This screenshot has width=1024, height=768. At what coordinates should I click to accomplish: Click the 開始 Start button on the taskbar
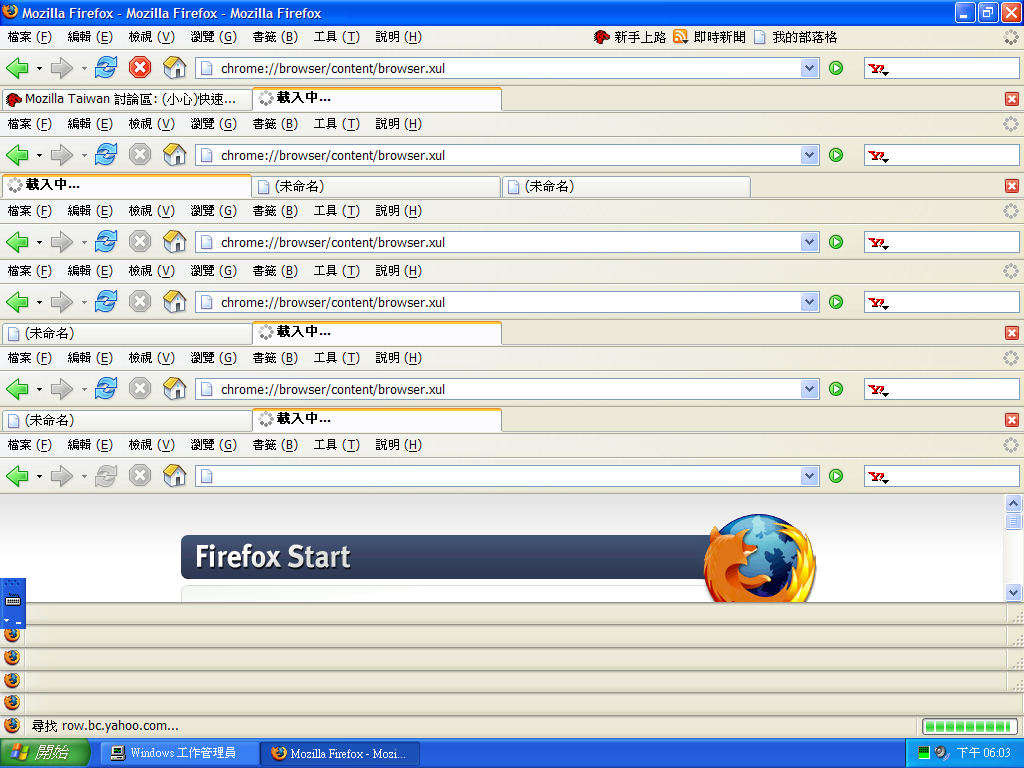40,753
